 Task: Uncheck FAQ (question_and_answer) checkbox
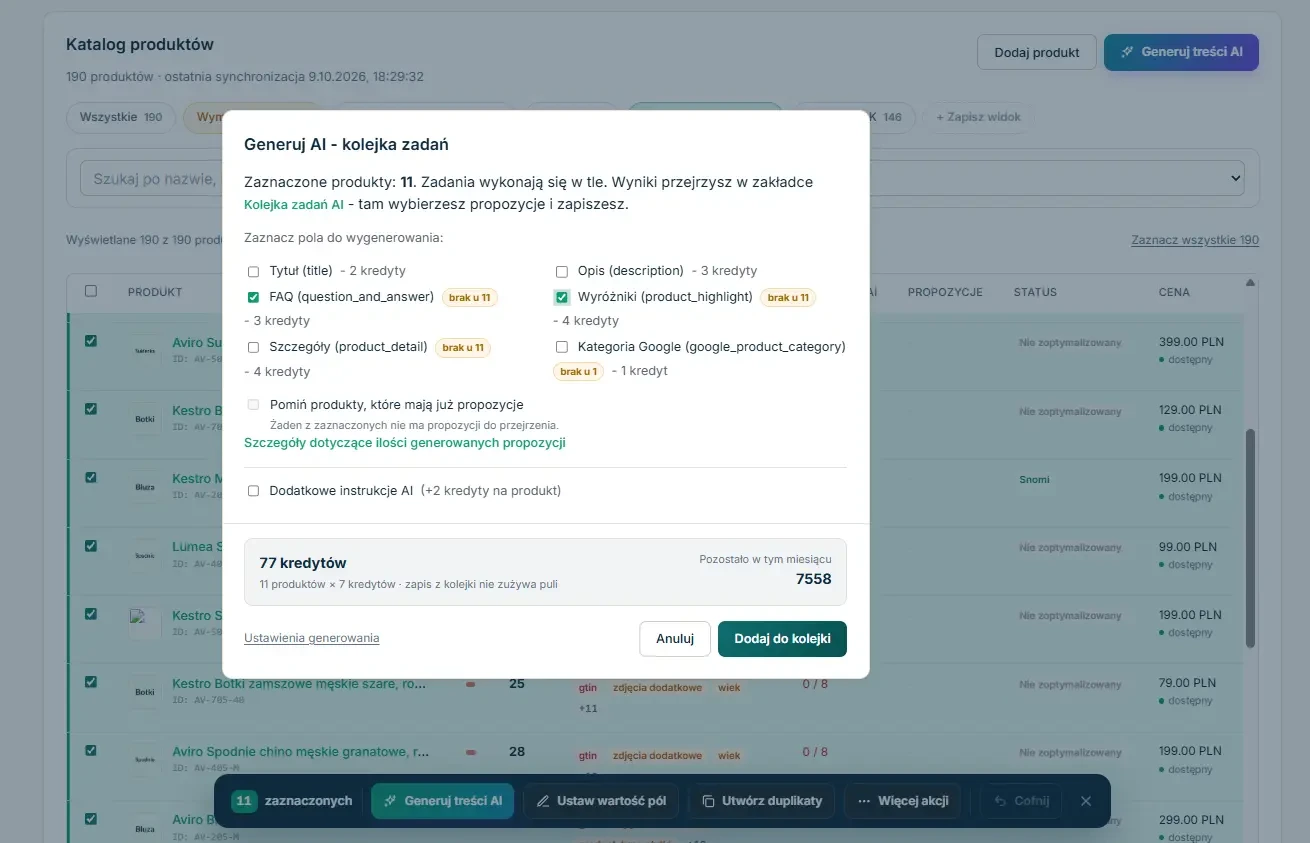pos(253,297)
